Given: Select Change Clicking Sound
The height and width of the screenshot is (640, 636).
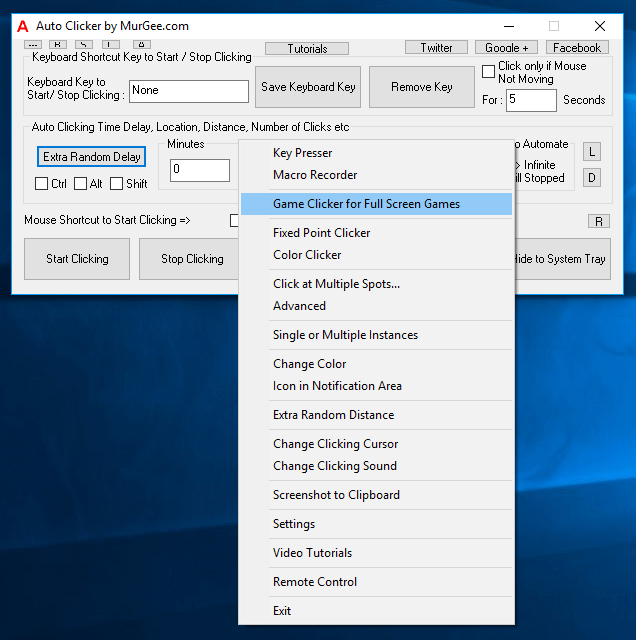Looking at the screenshot, I should click(x=376, y=466).
